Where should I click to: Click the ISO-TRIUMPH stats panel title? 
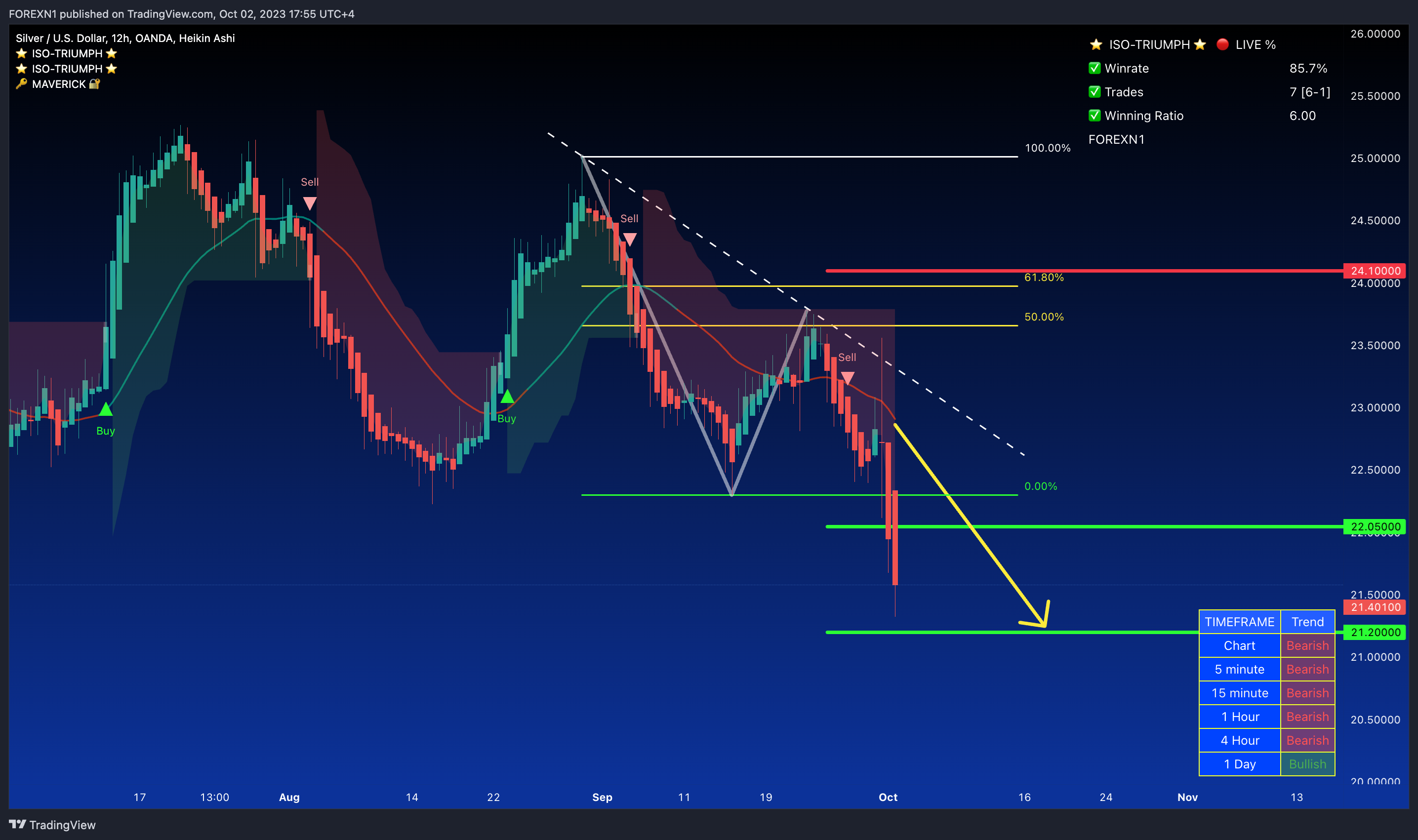point(1150,44)
